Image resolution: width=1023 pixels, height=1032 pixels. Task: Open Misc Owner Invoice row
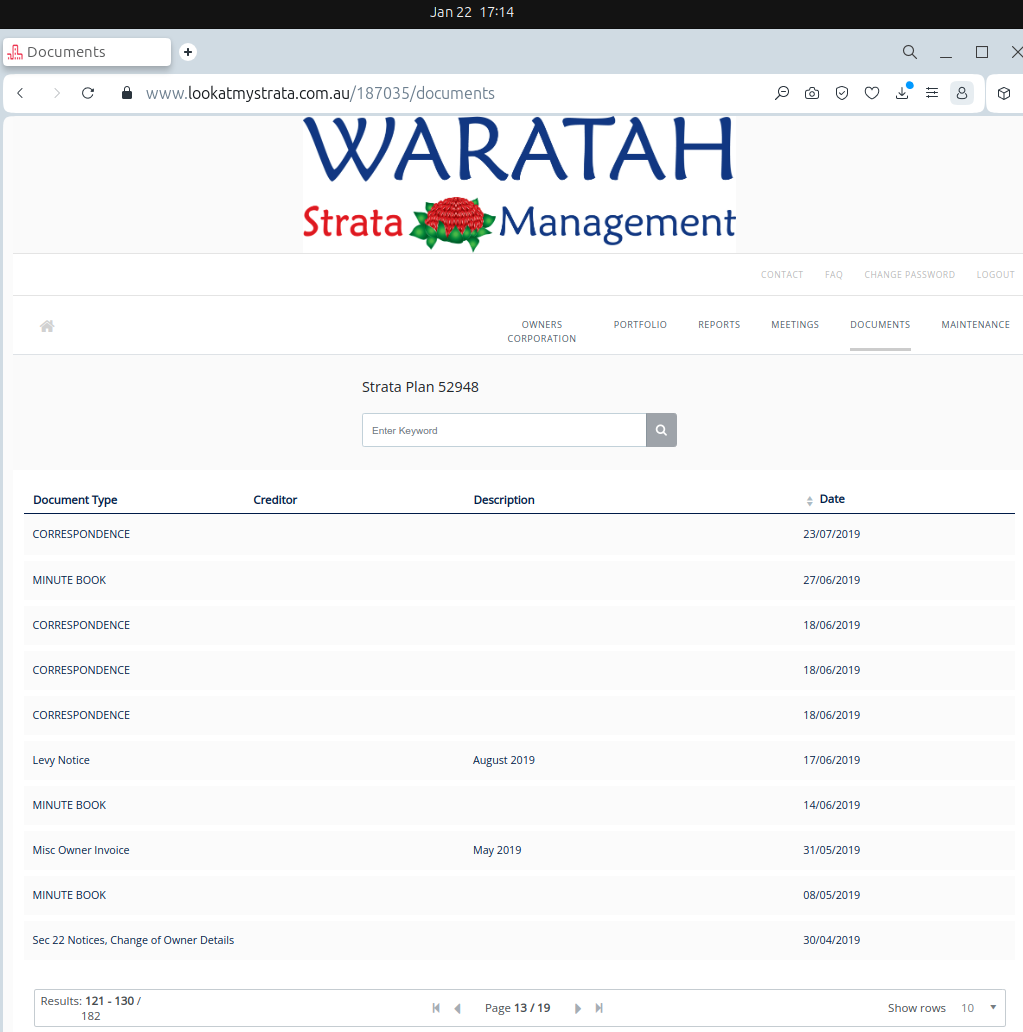[519, 850]
